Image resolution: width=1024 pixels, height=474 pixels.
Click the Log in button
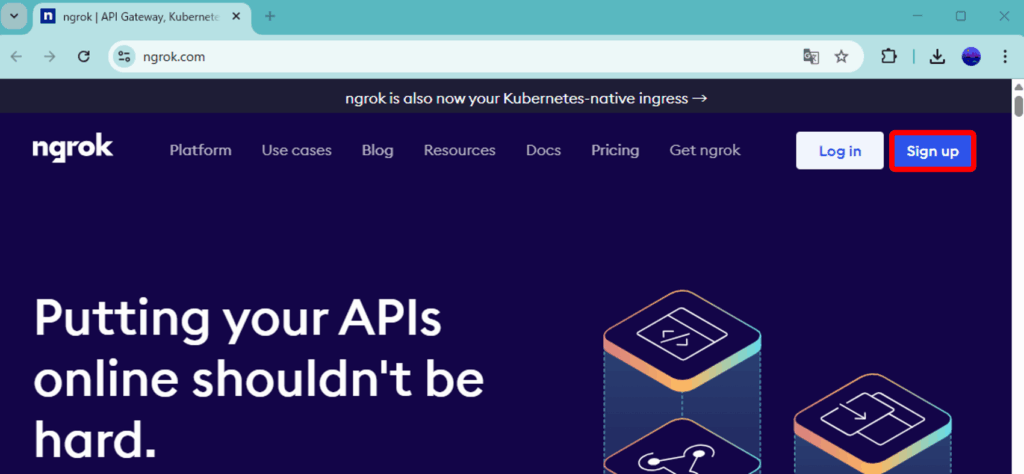pyautogui.click(x=840, y=151)
